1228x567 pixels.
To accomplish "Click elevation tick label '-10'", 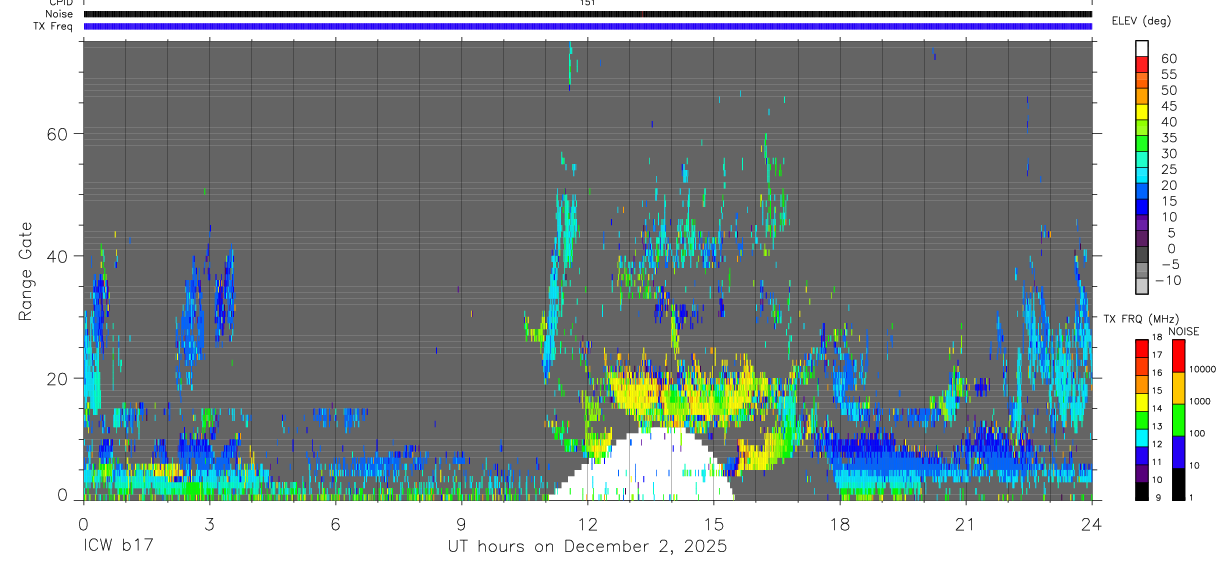I will 1167,280.
